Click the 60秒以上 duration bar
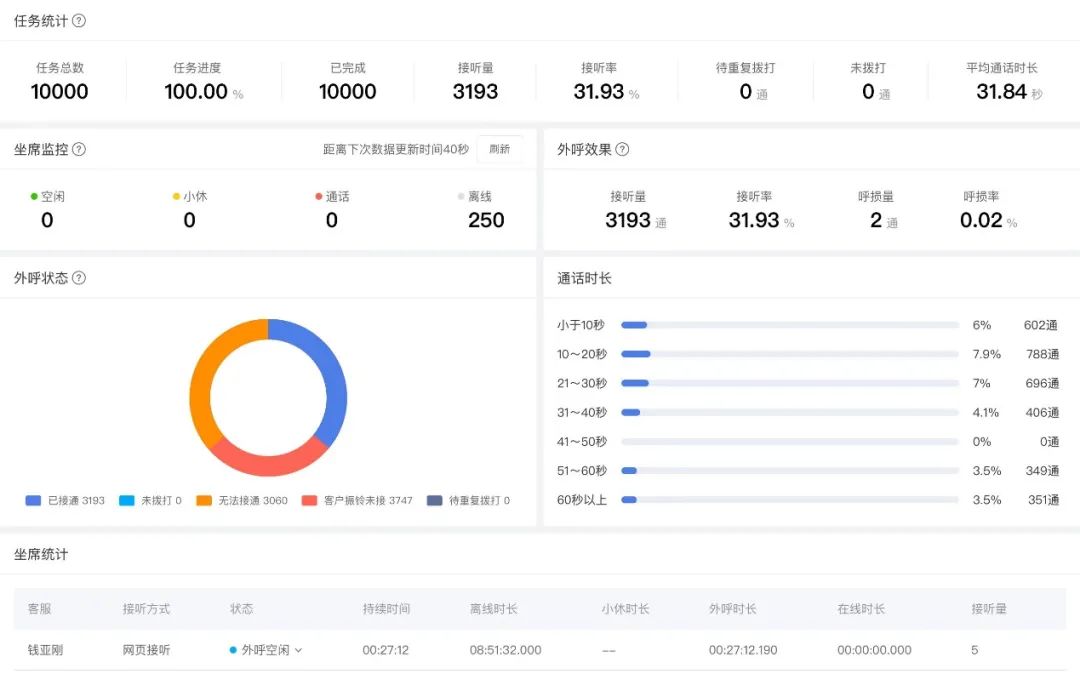The width and height of the screenshot is (1080, 691). (x=789, y=499)
